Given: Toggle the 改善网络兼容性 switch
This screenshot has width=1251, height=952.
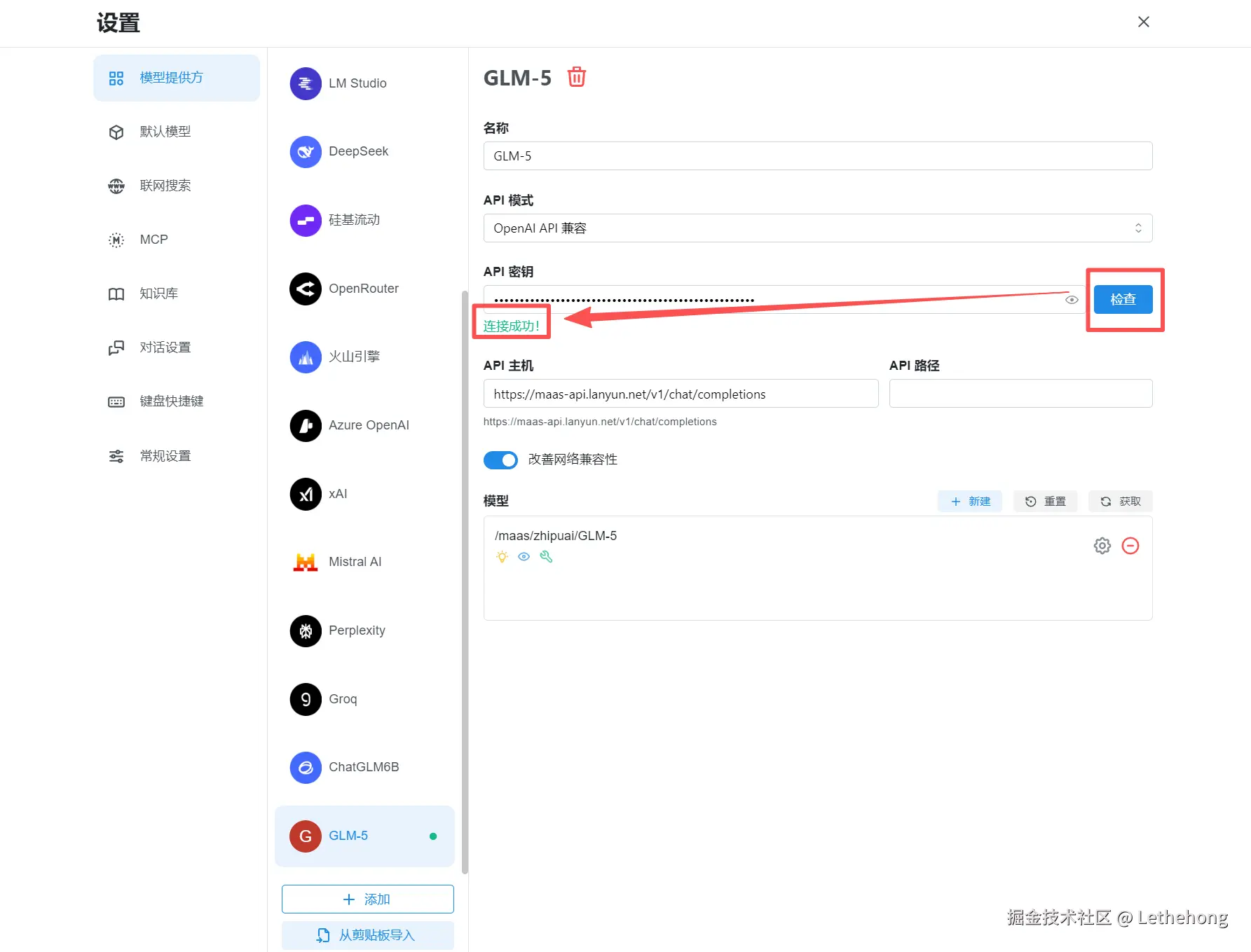Looking at the screenshot, I should click(500, 460).
